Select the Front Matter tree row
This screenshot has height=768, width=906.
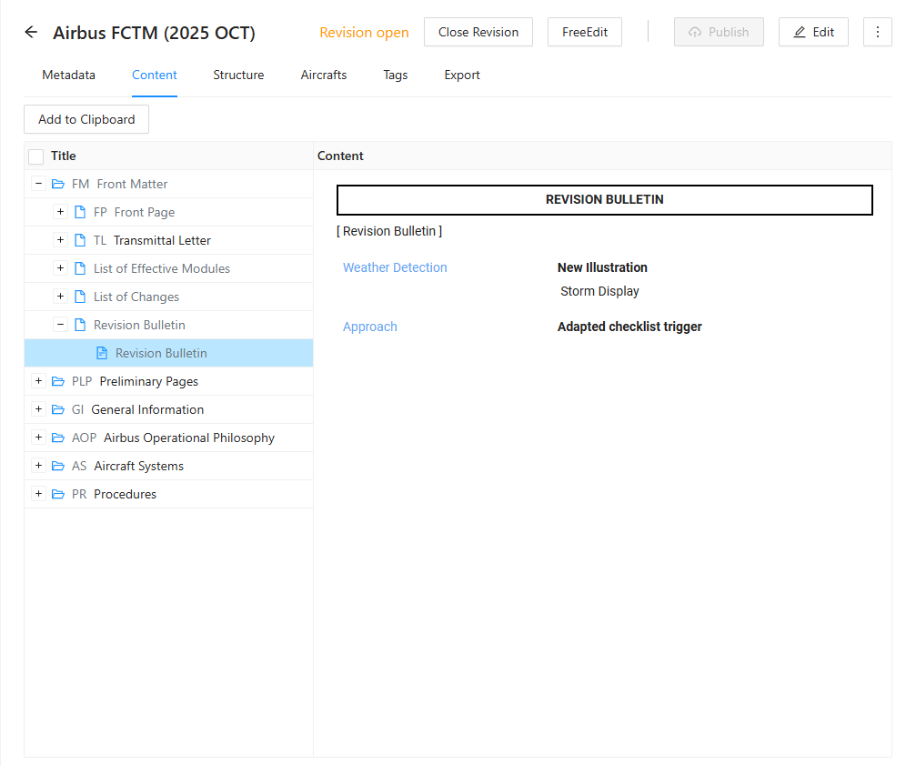click(x=169, y=184)
